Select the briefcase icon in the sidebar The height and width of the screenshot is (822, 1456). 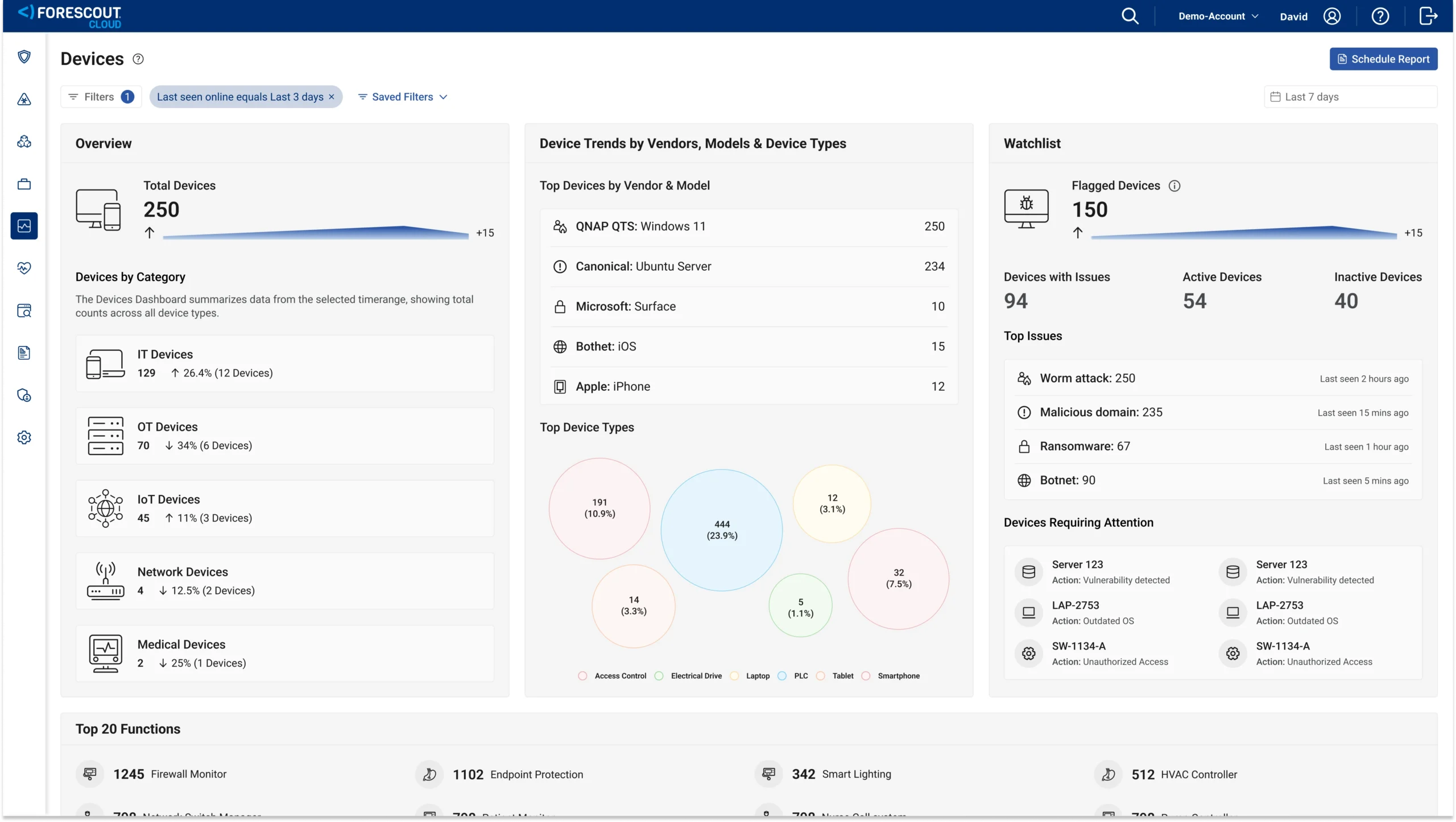[24, 184]
